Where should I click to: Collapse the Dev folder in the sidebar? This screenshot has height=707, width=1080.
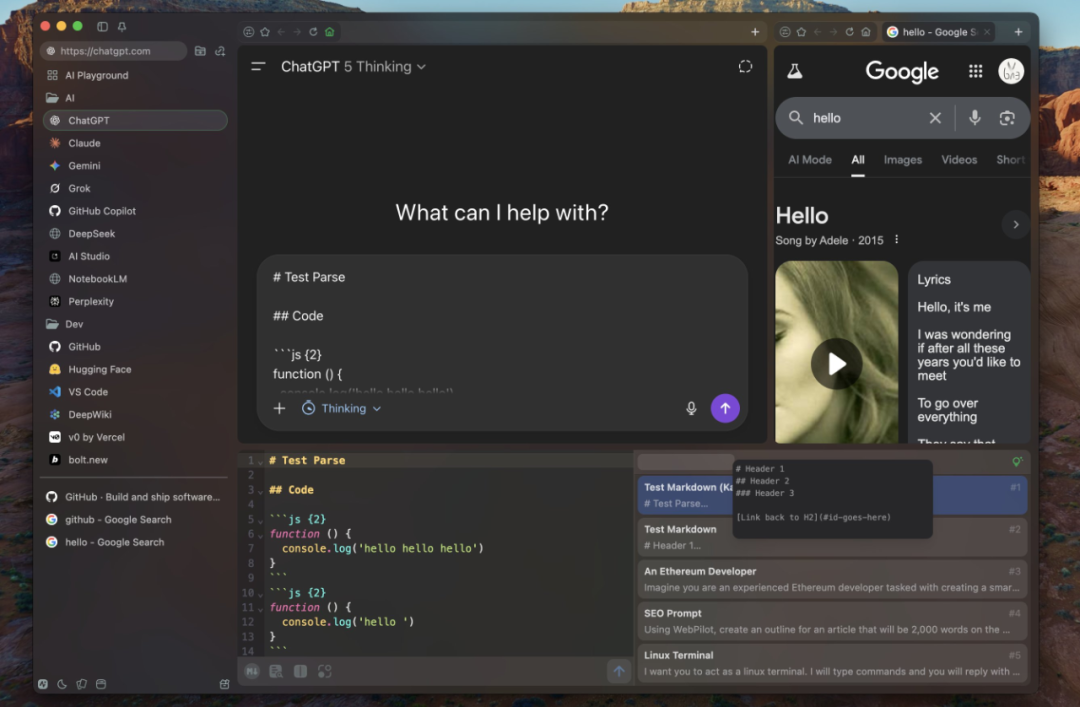[135, 324]
